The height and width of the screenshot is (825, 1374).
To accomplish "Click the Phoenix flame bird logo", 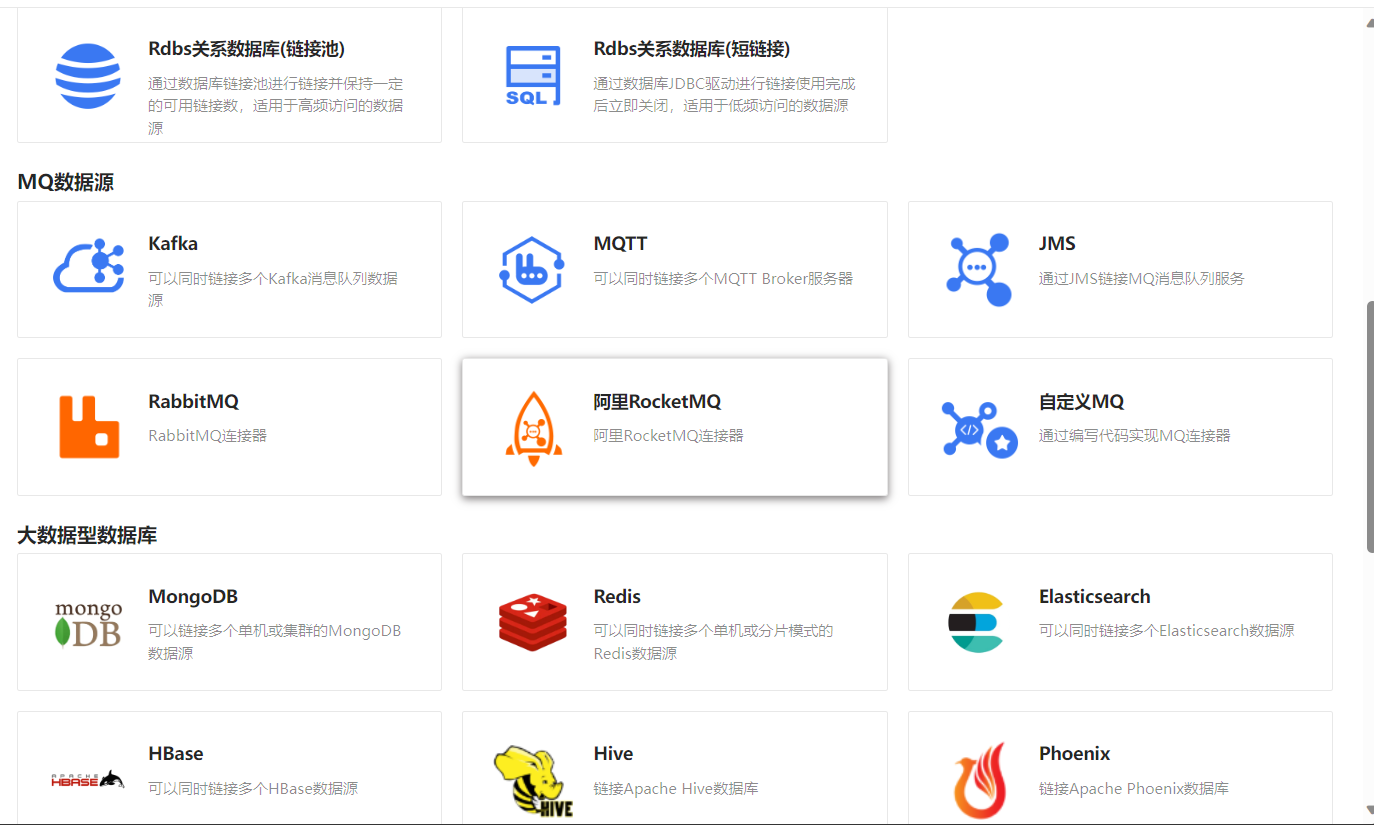I will (978, 780).
